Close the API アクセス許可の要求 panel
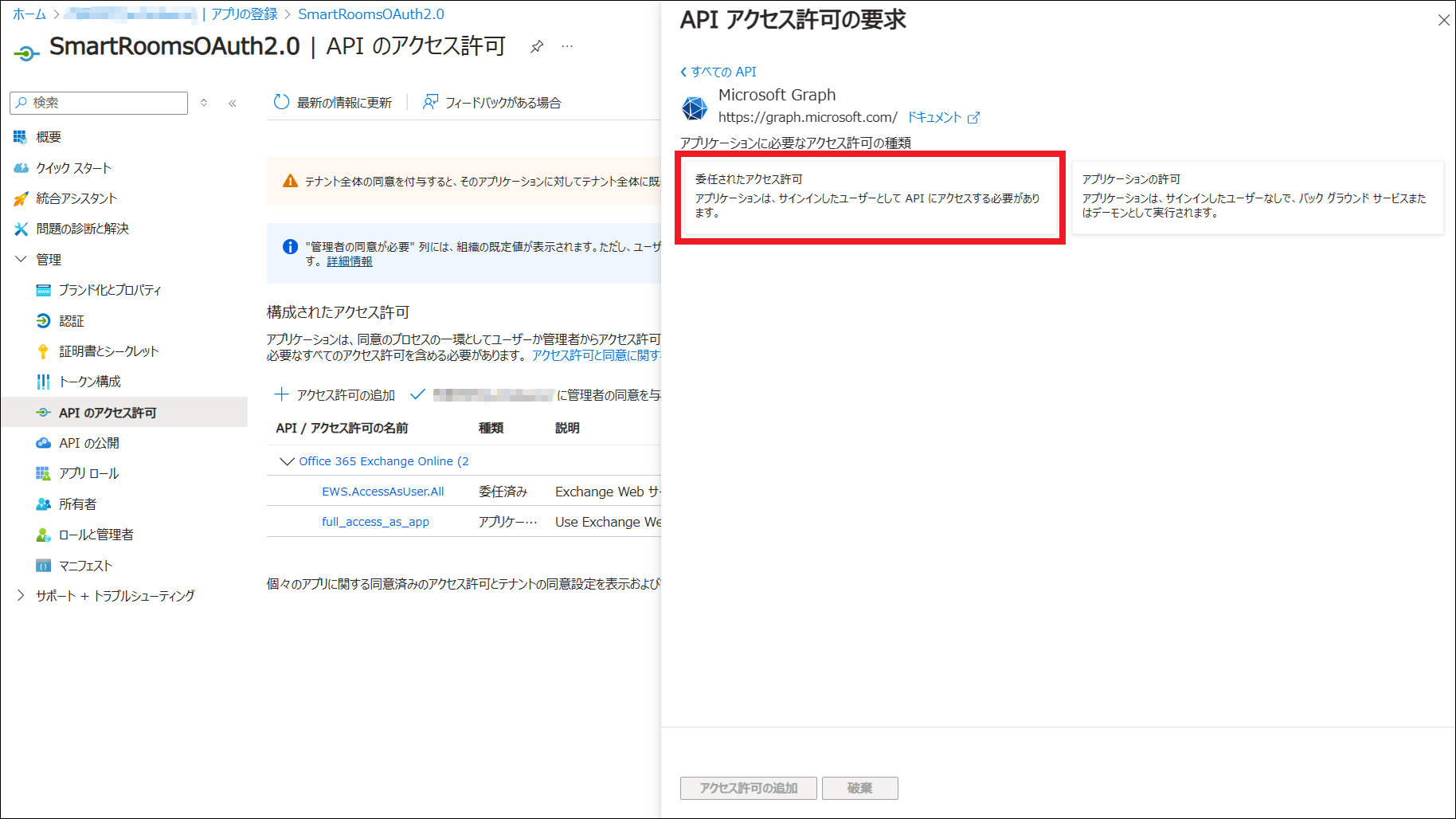This screenshot has width=1456, height=819. click(1443, 21)
